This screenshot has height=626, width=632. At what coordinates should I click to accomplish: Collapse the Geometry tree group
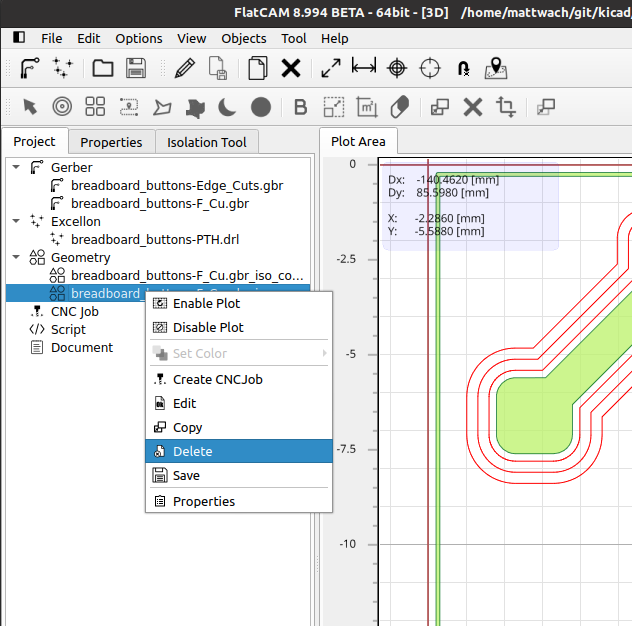click(16, 257)
